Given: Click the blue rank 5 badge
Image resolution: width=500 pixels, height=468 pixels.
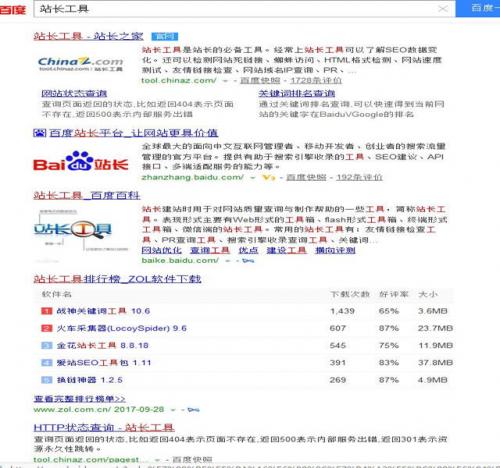Looking at the screenshot, I should tap(47, 380).
